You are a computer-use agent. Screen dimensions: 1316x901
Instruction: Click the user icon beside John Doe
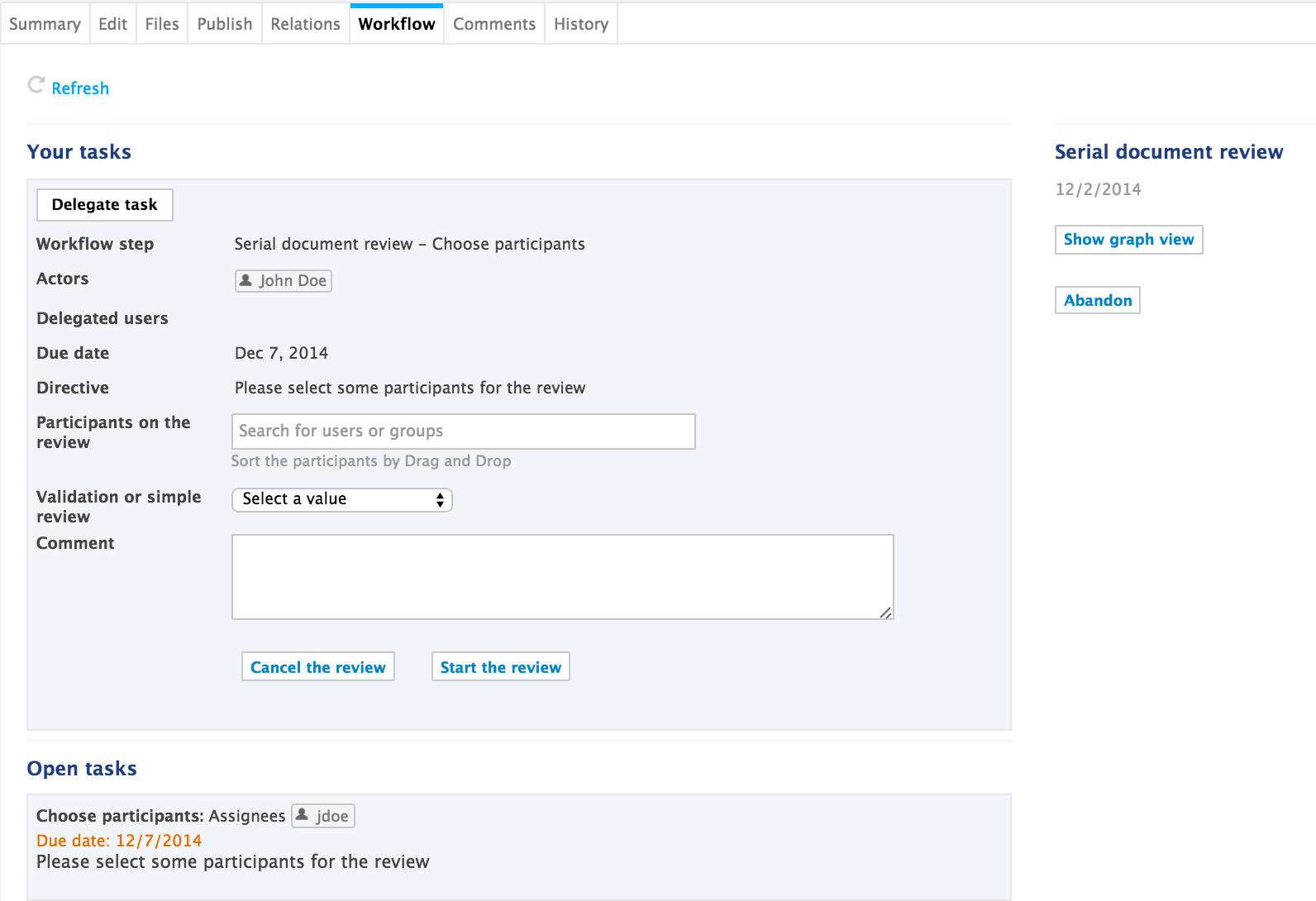click(246, 280)
